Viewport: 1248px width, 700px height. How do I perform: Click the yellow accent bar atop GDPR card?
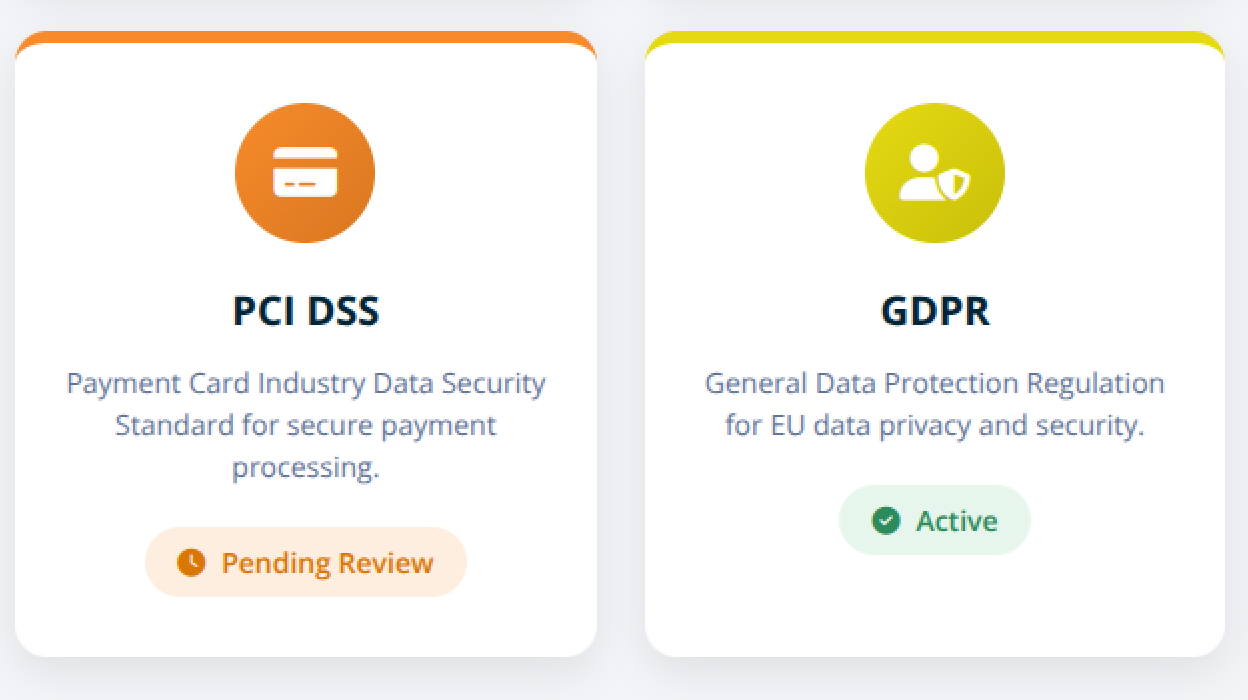tap(935, 38)
